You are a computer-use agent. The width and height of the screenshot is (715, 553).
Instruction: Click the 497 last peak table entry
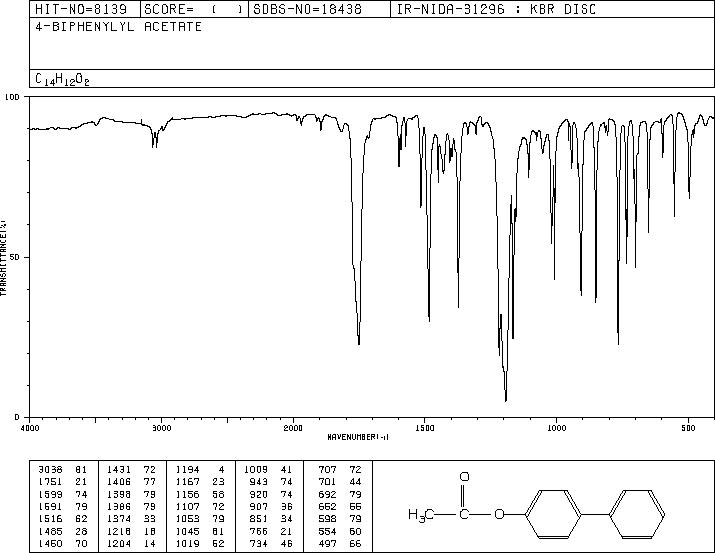point(340,544)
